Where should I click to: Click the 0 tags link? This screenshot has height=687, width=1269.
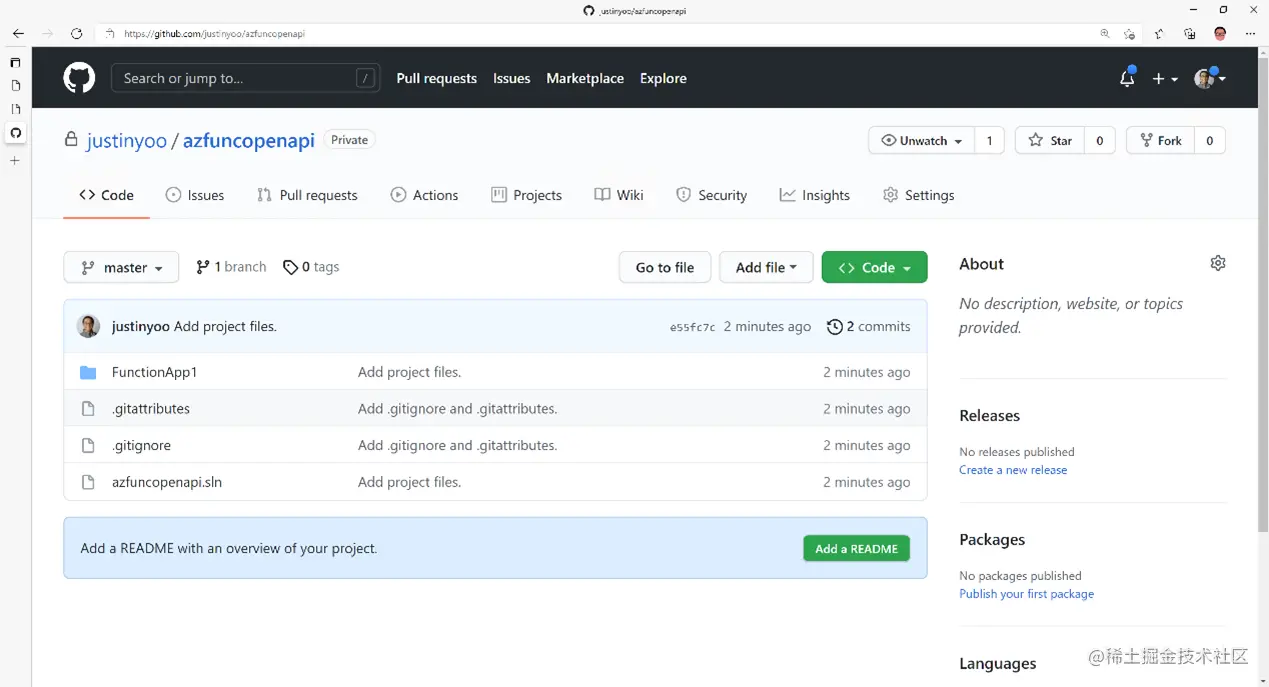[311, 267]
